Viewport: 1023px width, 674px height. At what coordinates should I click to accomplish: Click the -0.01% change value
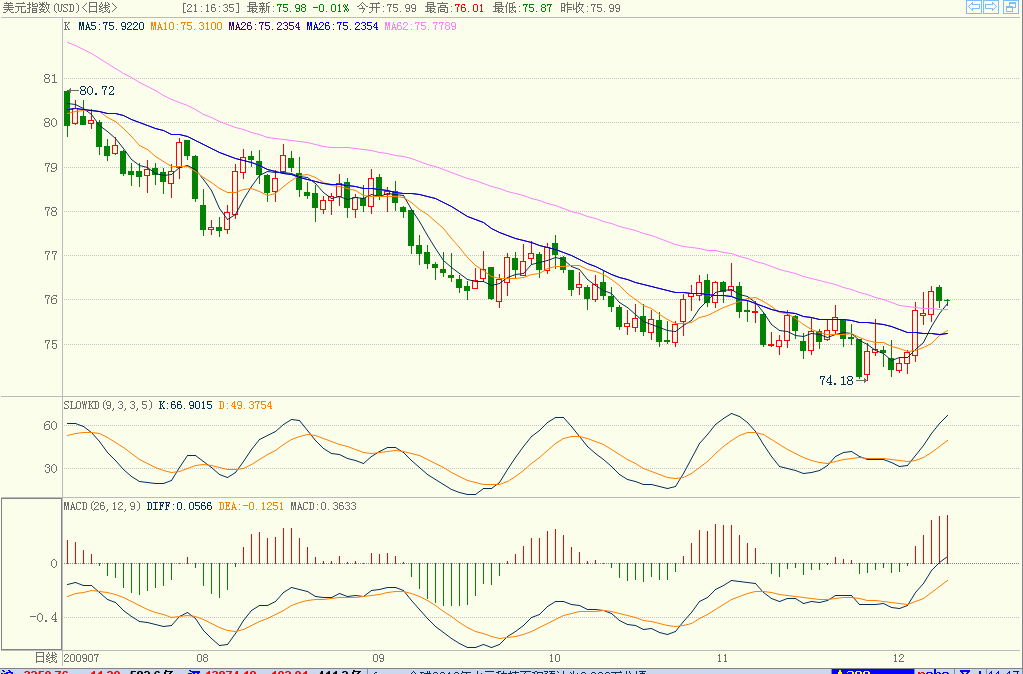[330, 8]
